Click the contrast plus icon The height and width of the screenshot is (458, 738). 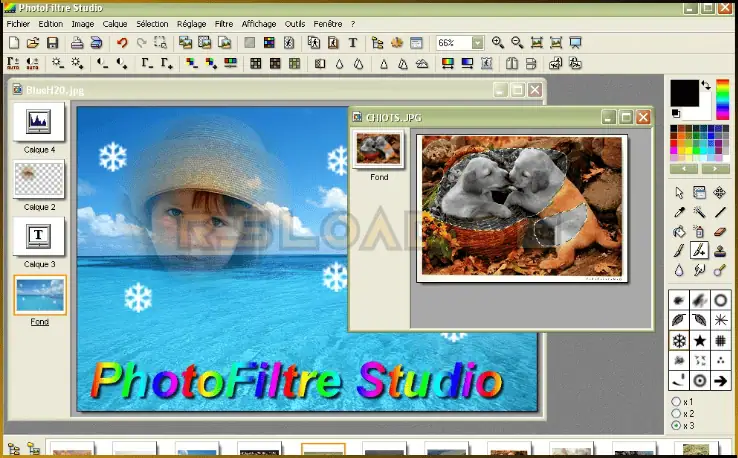pyautogui.click(x=122, y=63)
